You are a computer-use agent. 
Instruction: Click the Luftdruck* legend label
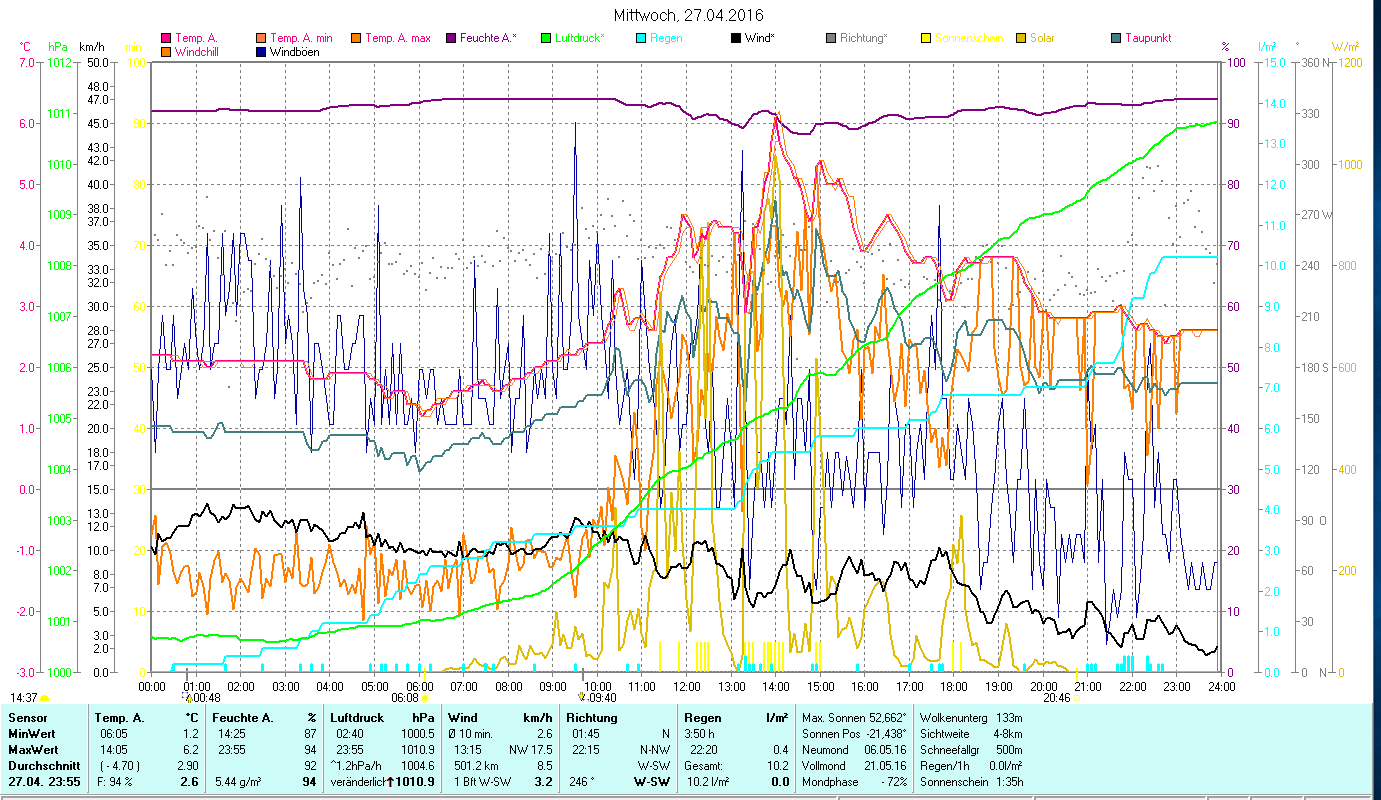[580, 38]
